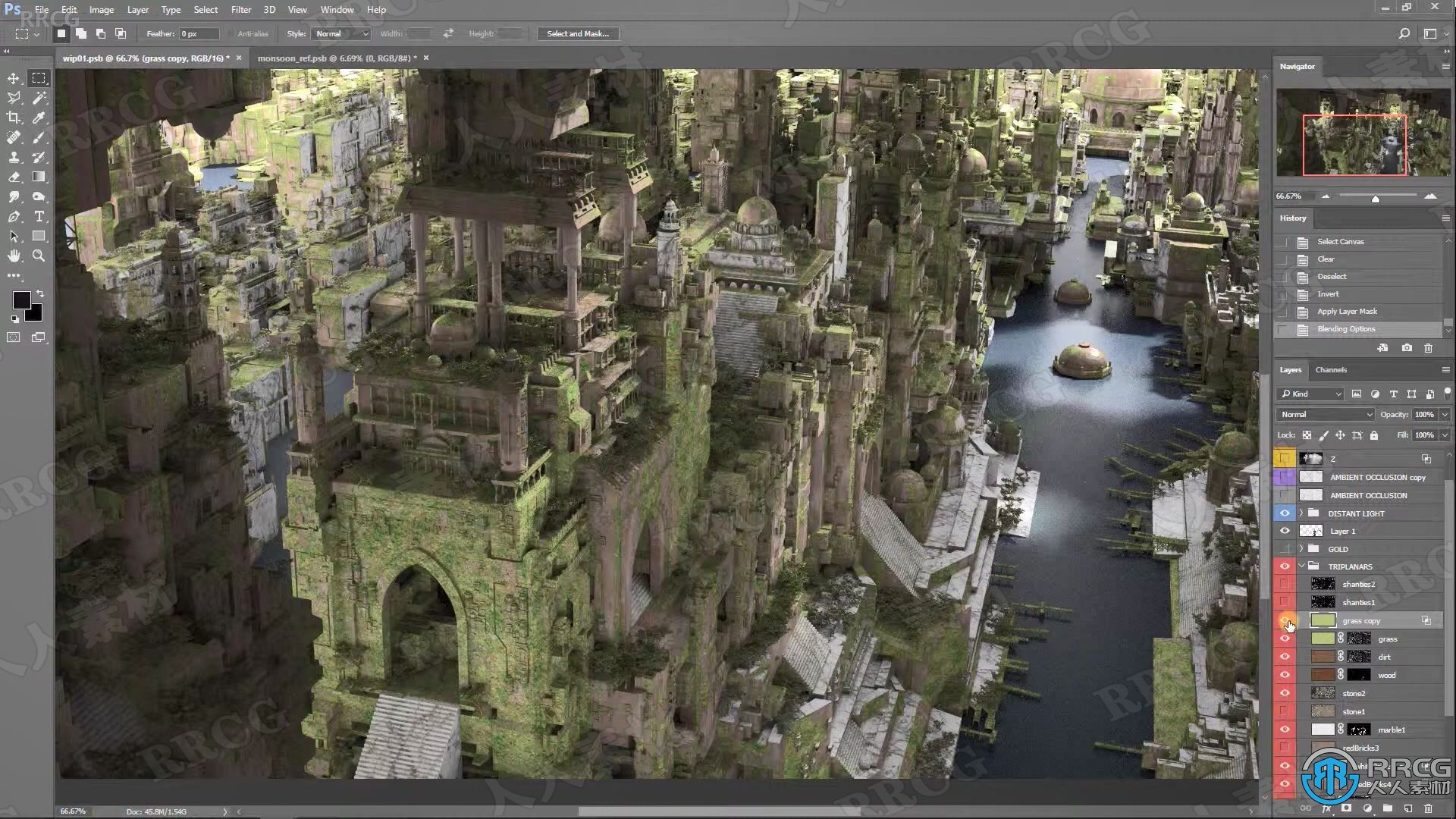
Task: Expand the GOLD group
Action: point(1301,549)
